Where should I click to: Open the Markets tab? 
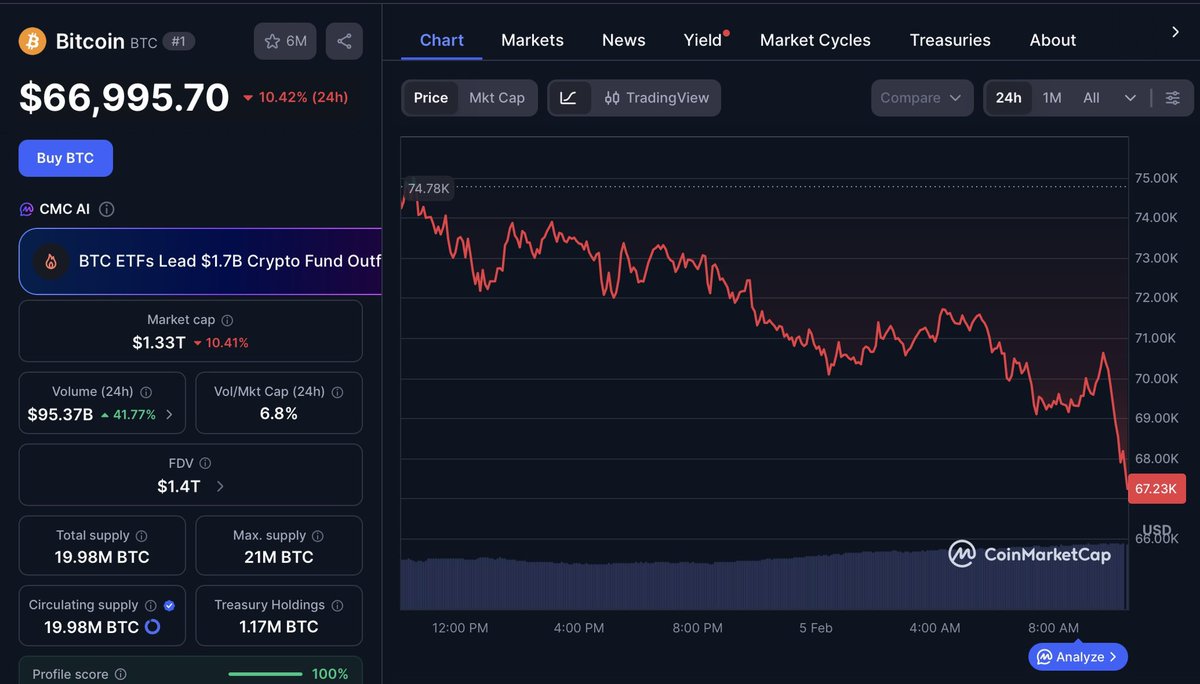[x=532, y=40]
